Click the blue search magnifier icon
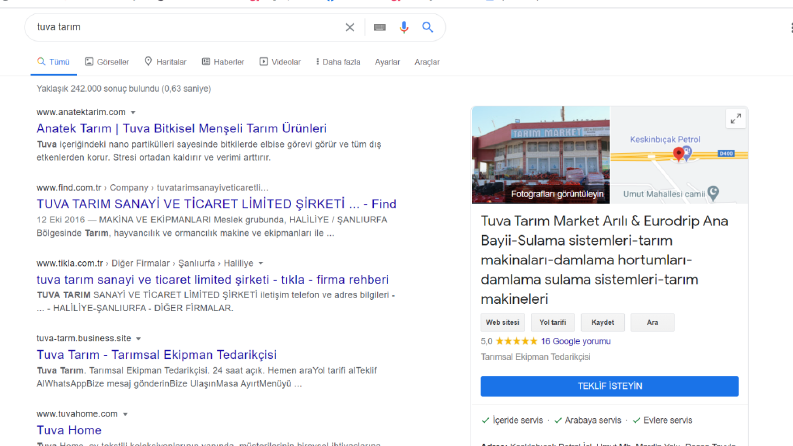This screenshot has height=446, width=793. (427, 27)
